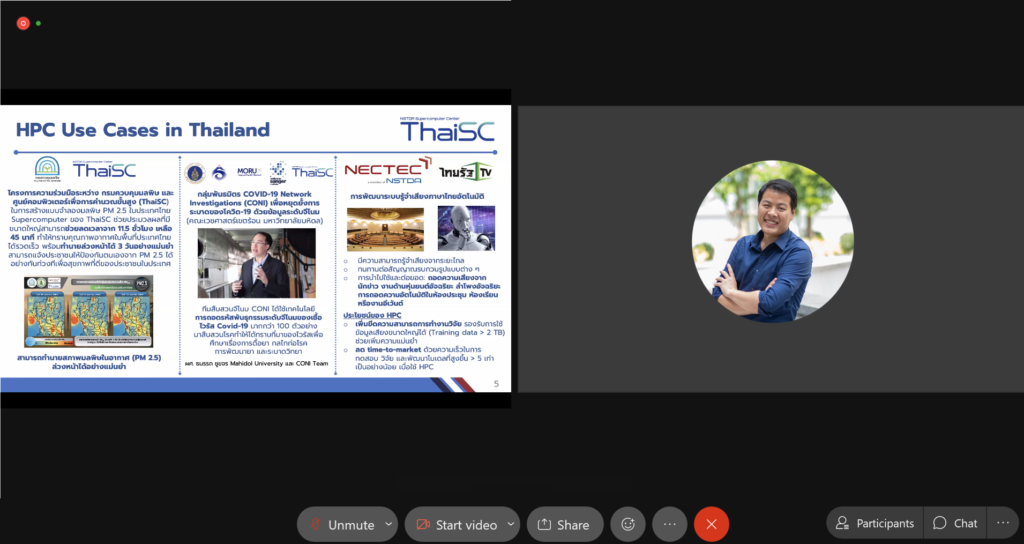Select the presenter's circular profile photo

(772, 242)
